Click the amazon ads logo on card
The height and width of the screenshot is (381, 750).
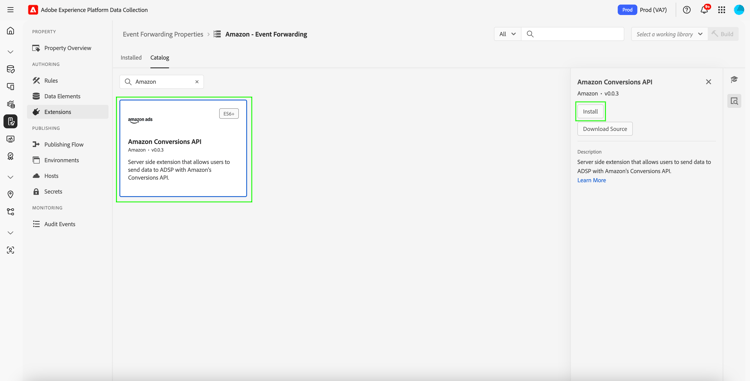[x=140, y=120]
